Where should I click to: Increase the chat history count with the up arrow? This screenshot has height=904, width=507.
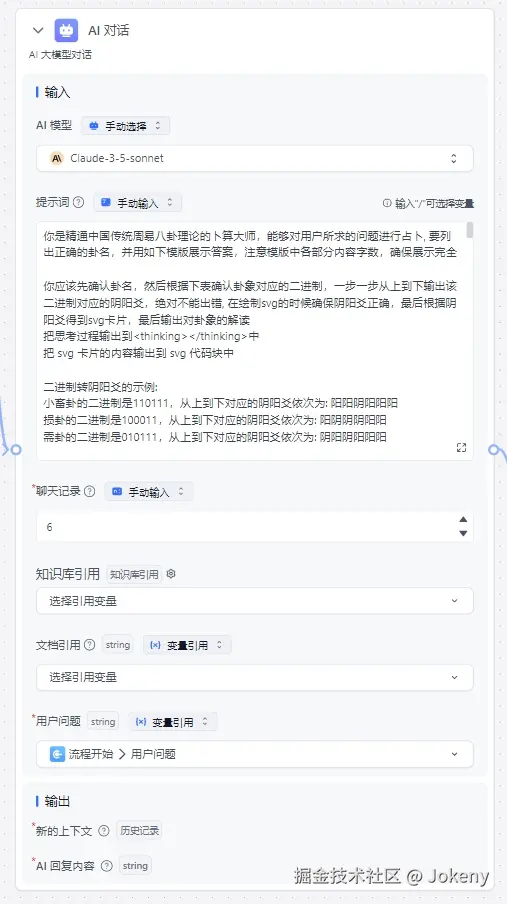pyautogui.click(x=463, y=519)
